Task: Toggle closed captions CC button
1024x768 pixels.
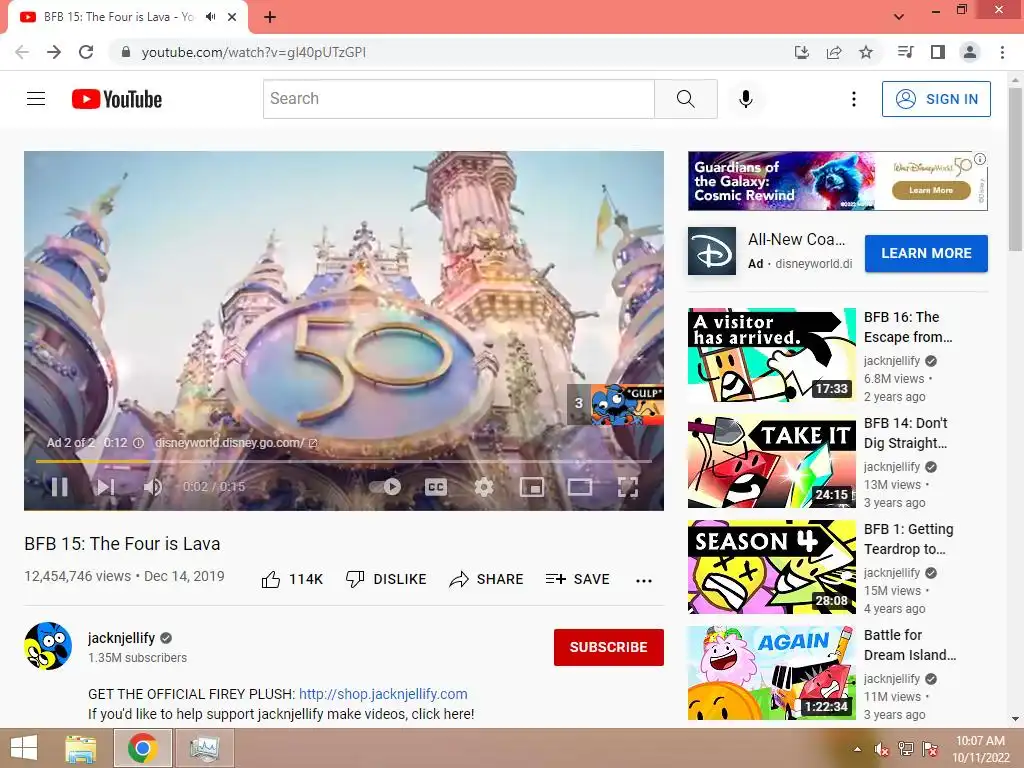Action: coord(436,487)
